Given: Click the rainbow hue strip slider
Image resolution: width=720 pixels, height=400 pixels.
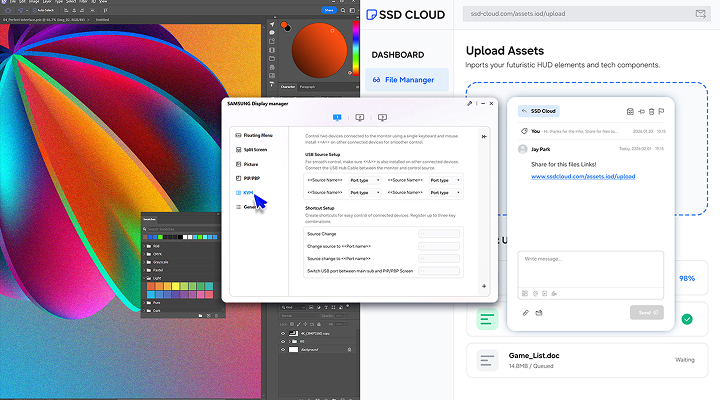Looking at the screenshot, I should coord(355,48).
